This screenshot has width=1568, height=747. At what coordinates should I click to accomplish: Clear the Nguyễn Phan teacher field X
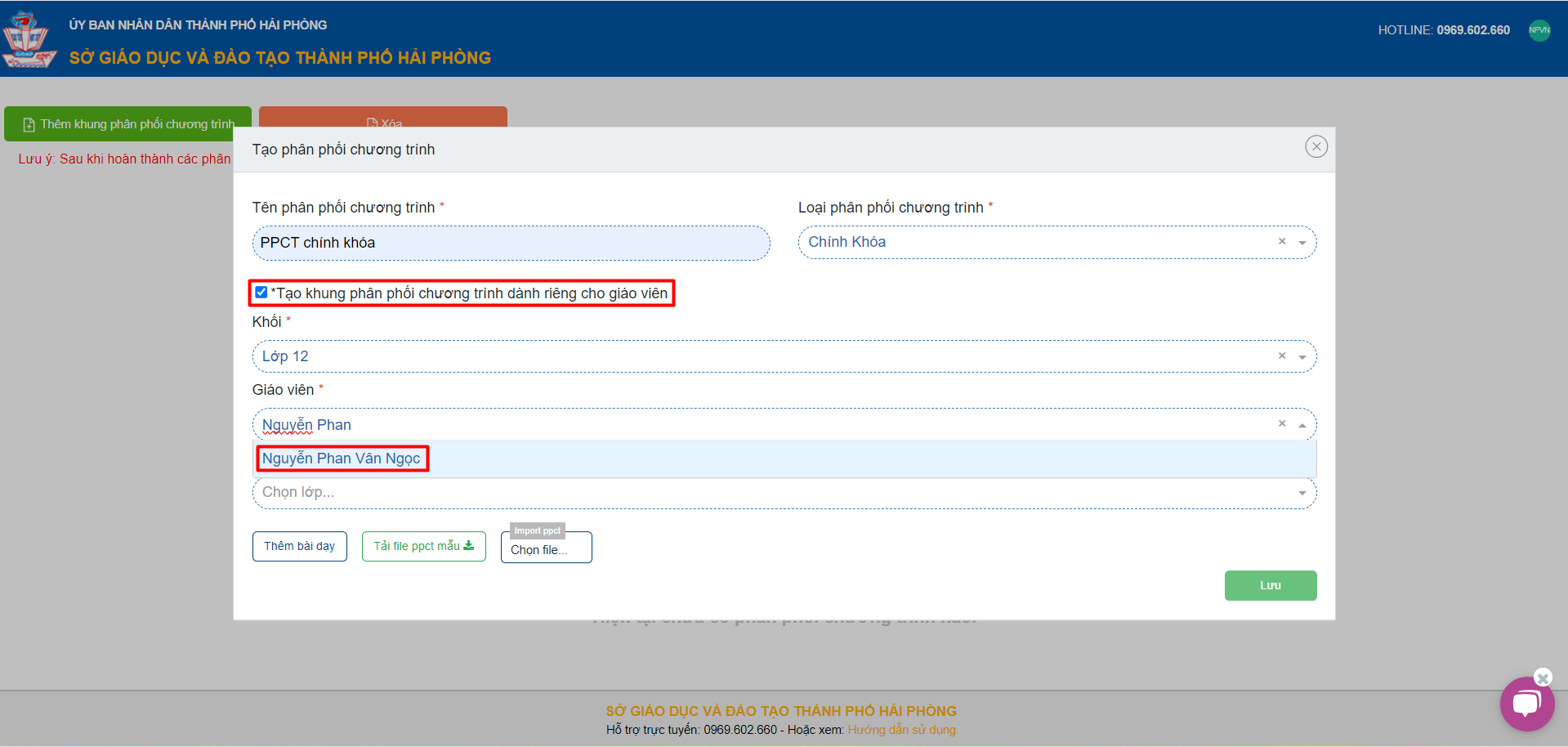[1282, 423]
